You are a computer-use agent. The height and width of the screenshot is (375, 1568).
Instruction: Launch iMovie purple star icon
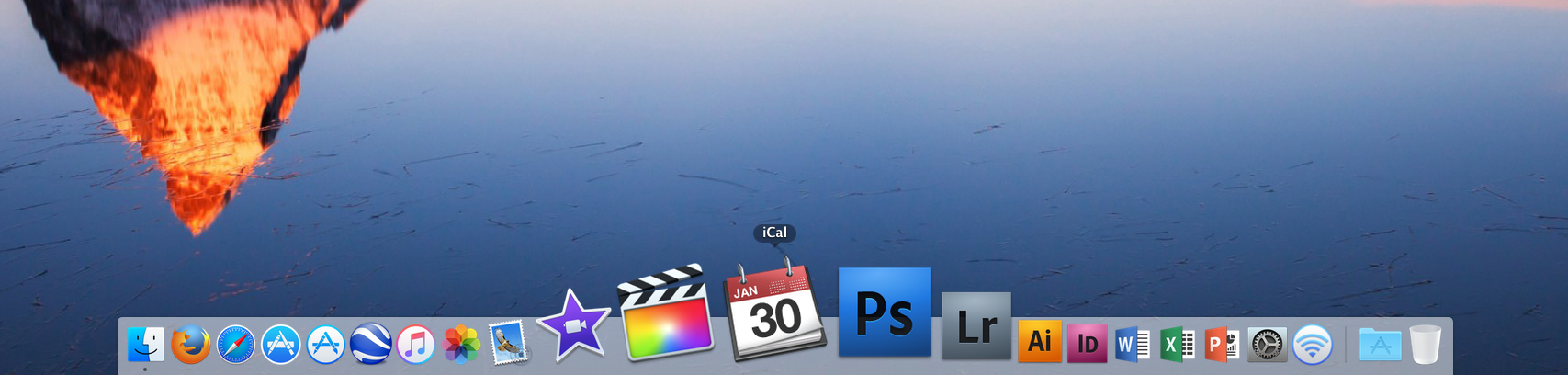(x=574, y=324)
